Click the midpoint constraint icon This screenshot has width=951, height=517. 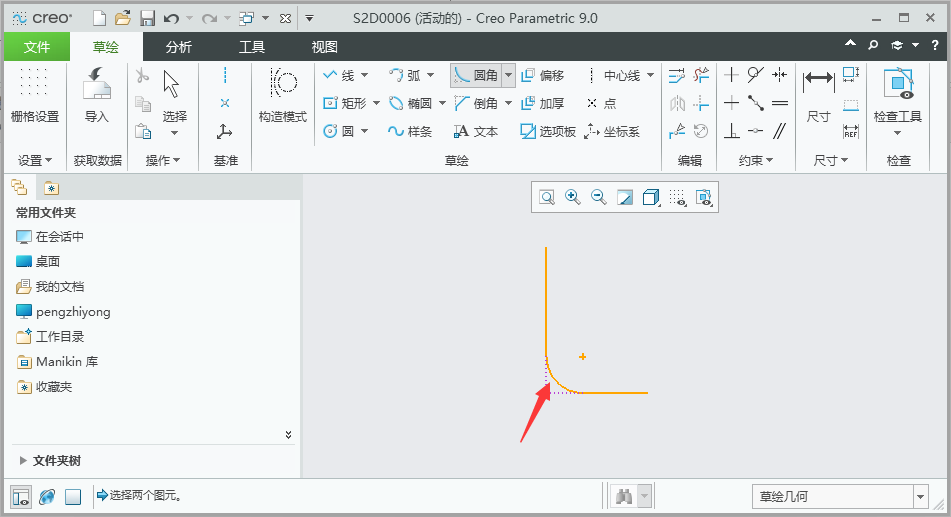(755, 103)
